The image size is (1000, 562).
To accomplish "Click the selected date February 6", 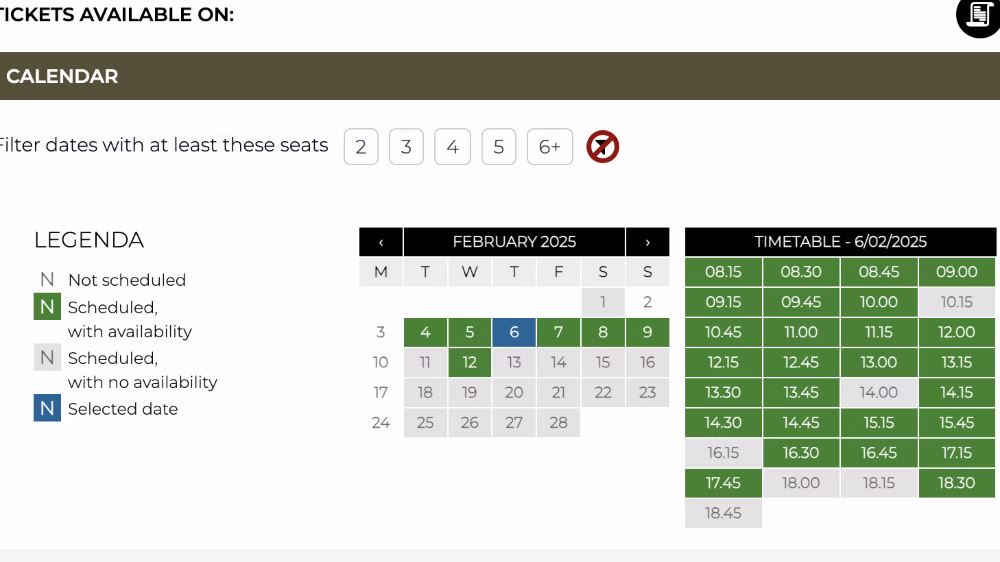I will [x=514, y=332].
